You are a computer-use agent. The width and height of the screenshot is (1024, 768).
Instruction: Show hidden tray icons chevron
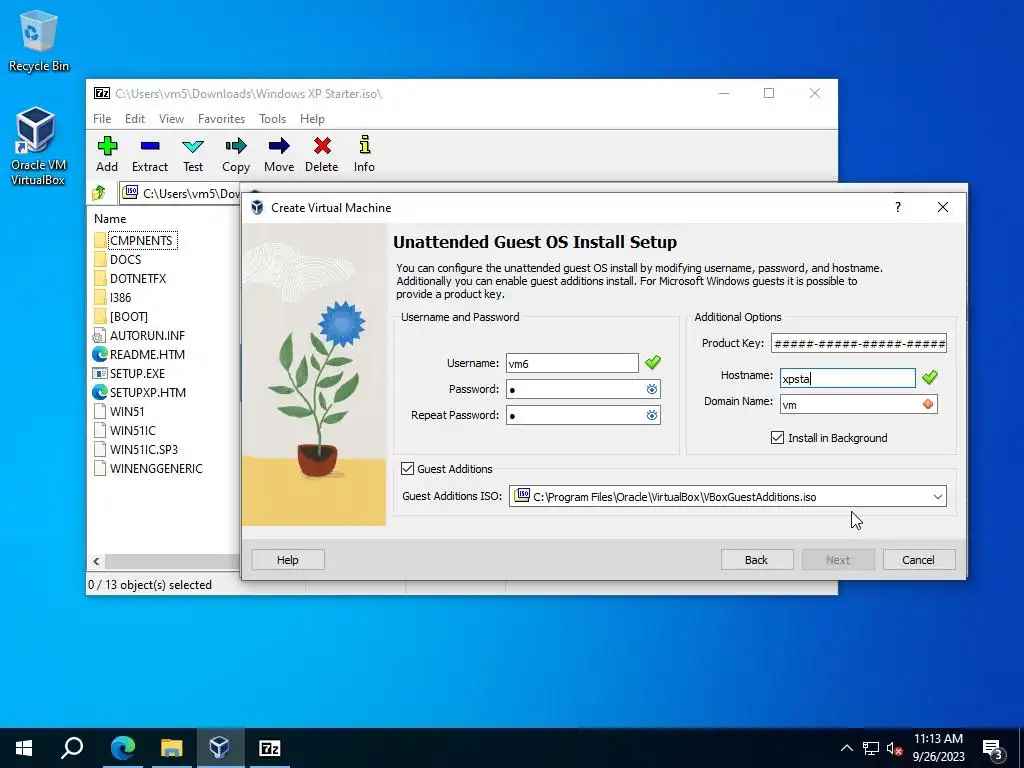click(846, 748)
